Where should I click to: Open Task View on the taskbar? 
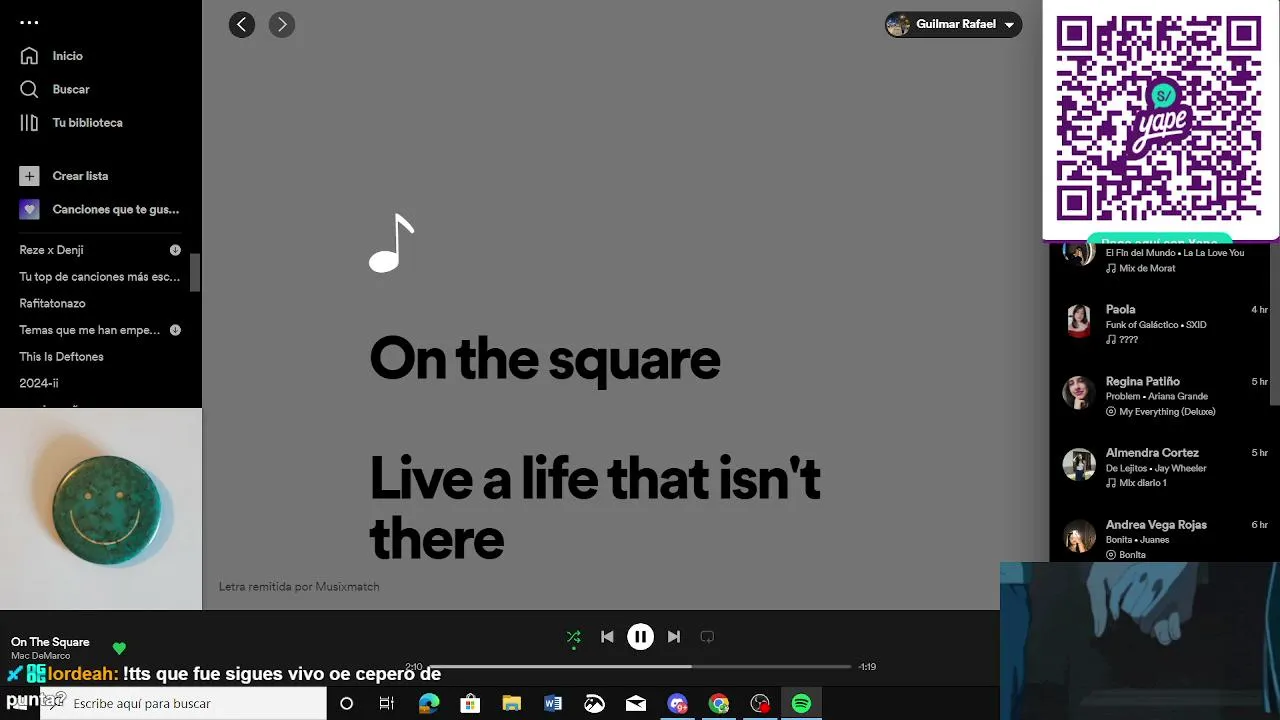coord(387,703)
